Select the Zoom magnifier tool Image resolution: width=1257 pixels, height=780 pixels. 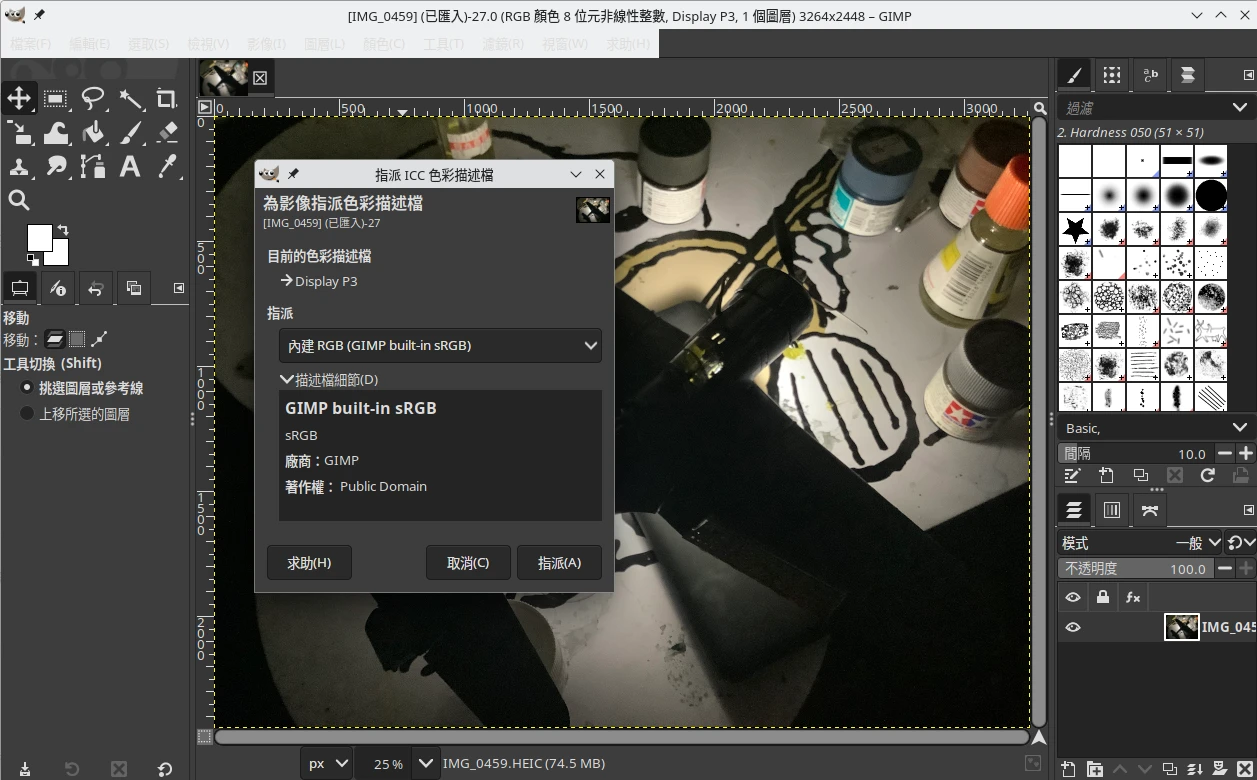click(x=19, y=200)
